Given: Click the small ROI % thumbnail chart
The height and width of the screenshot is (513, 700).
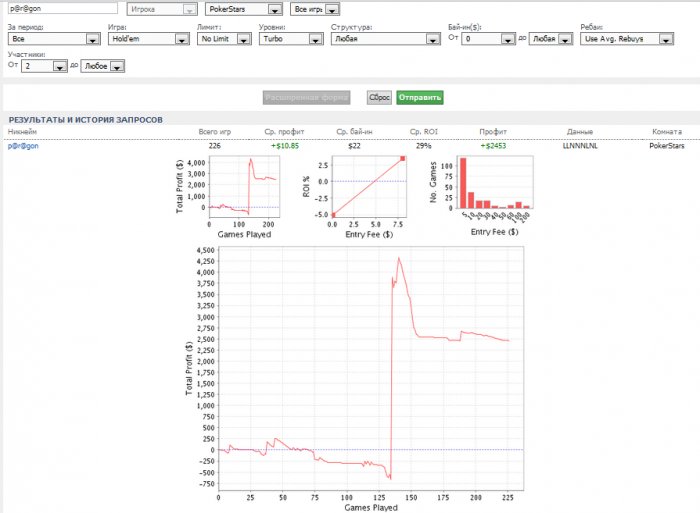Looking at the screenshot, I should [355, 197].
